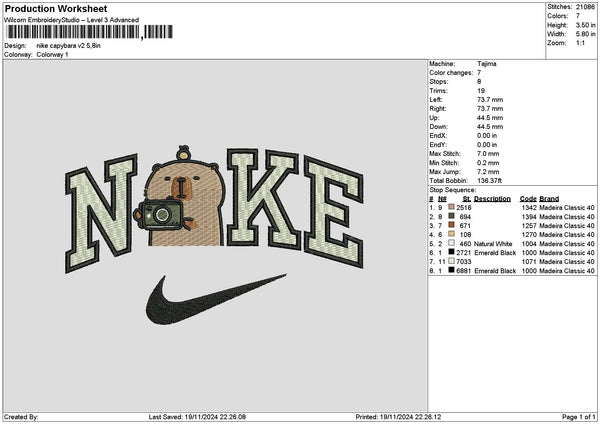This screenshot has width=600, height=424.
Task: Select the pale cream swatch in stop 7
Action: [x=452, y=261]
